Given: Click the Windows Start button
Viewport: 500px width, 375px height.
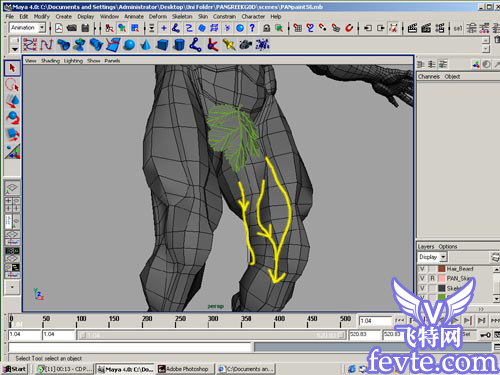Looking at the screenshot, I should (15, 369).
